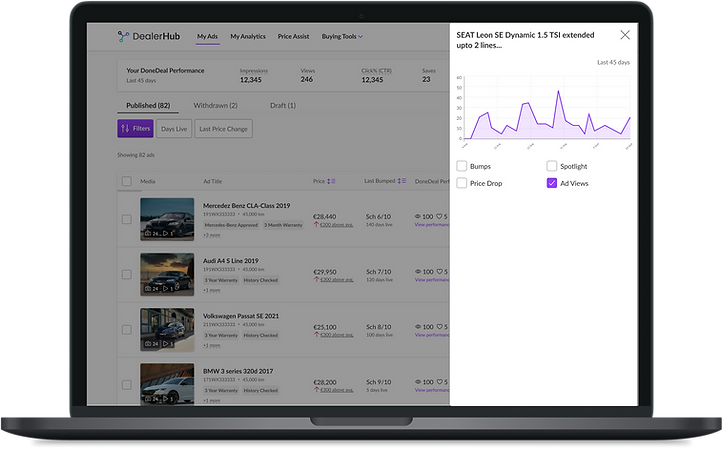Open the My Ads tab
This screenshot has height=449, width=722.
[x=207, y=36]
